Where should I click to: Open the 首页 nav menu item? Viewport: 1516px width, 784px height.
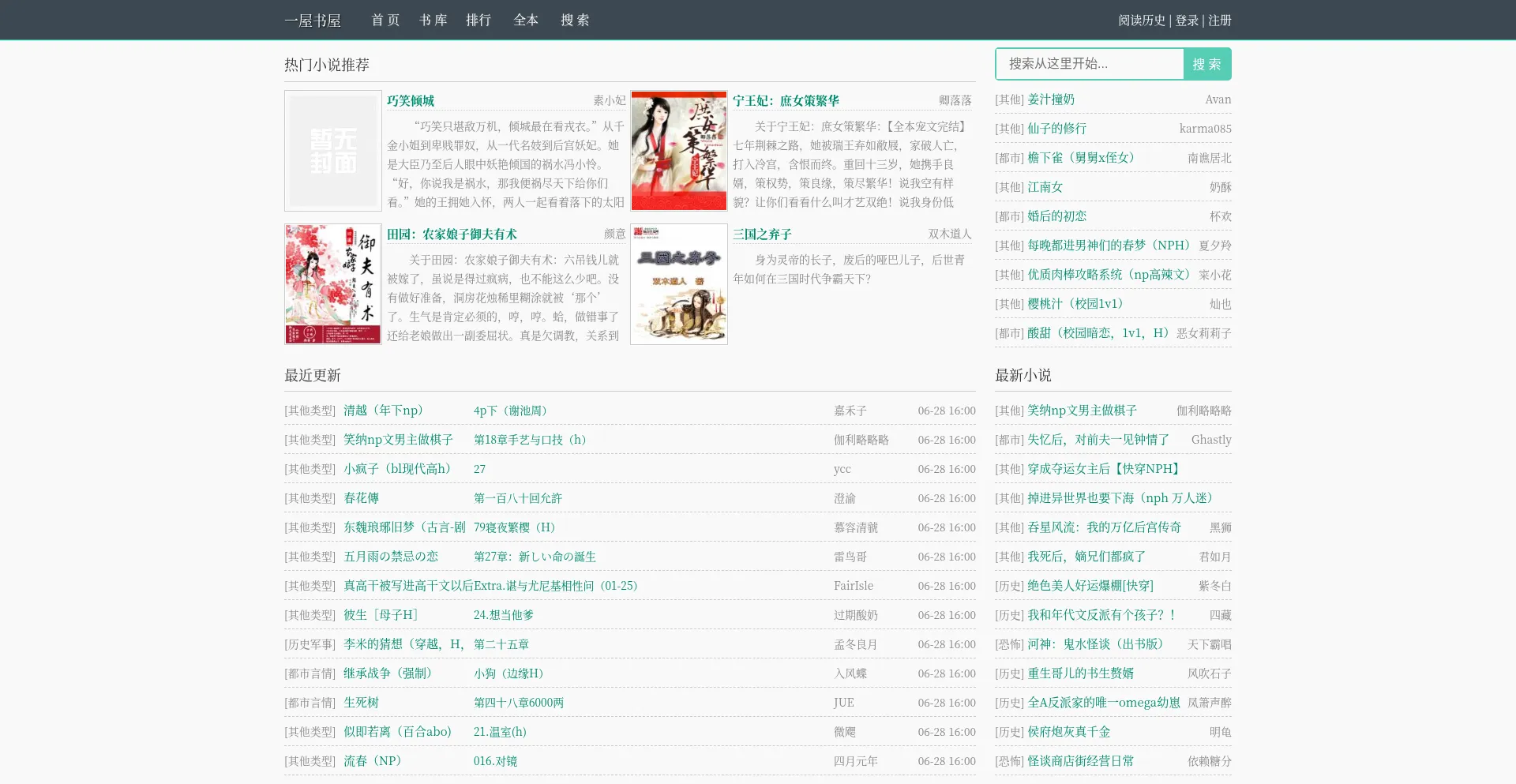tap(385, 20)
